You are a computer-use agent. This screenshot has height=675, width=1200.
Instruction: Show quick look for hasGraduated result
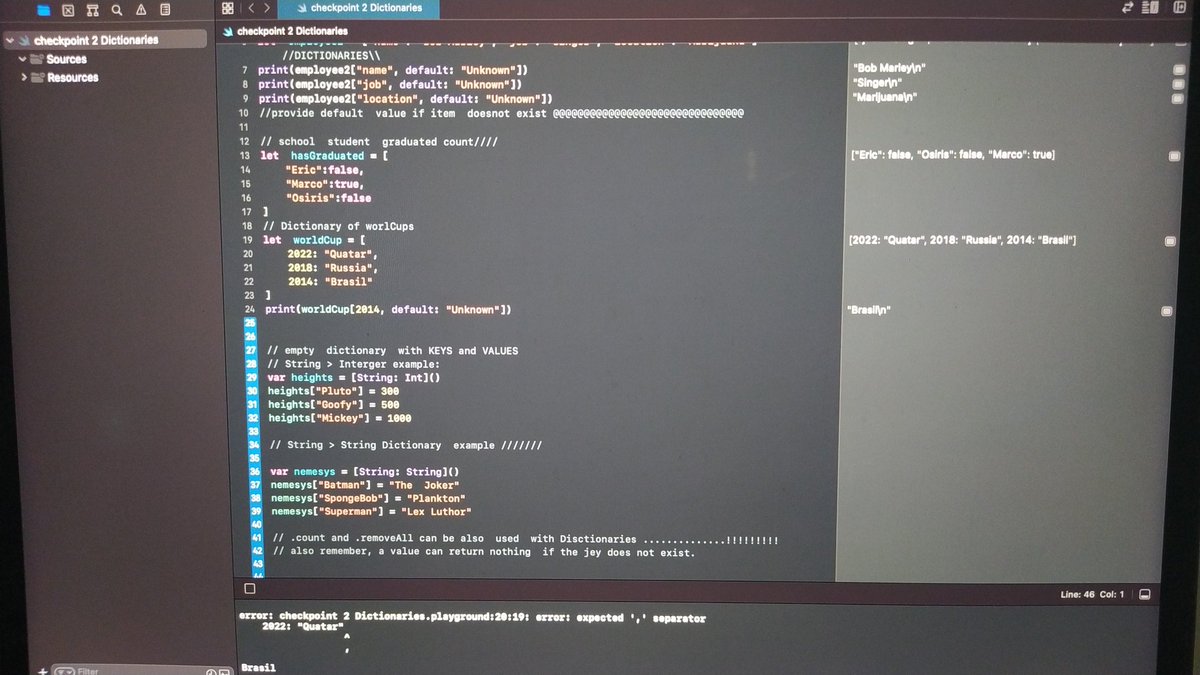tap(1174, 157)
